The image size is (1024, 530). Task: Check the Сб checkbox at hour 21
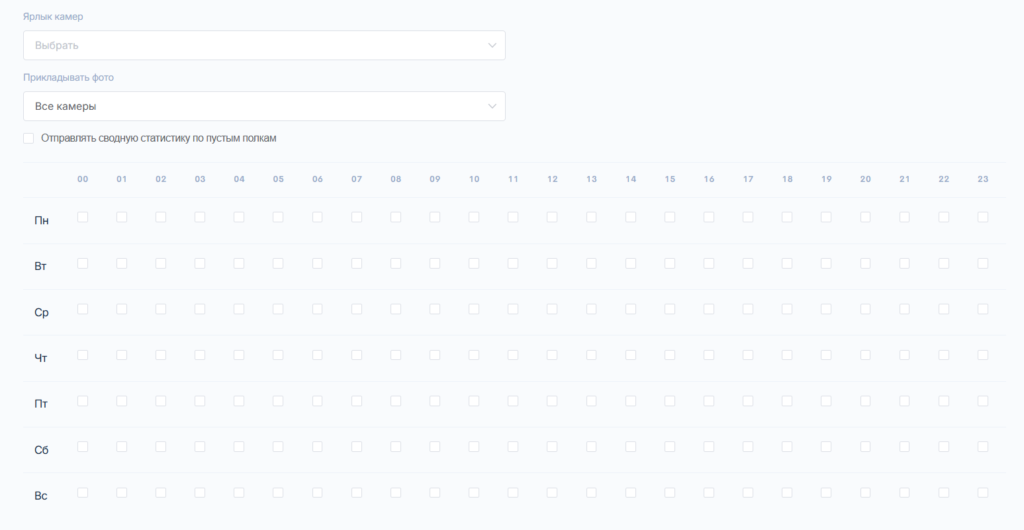pyautogui.click(x=904, y=447)
